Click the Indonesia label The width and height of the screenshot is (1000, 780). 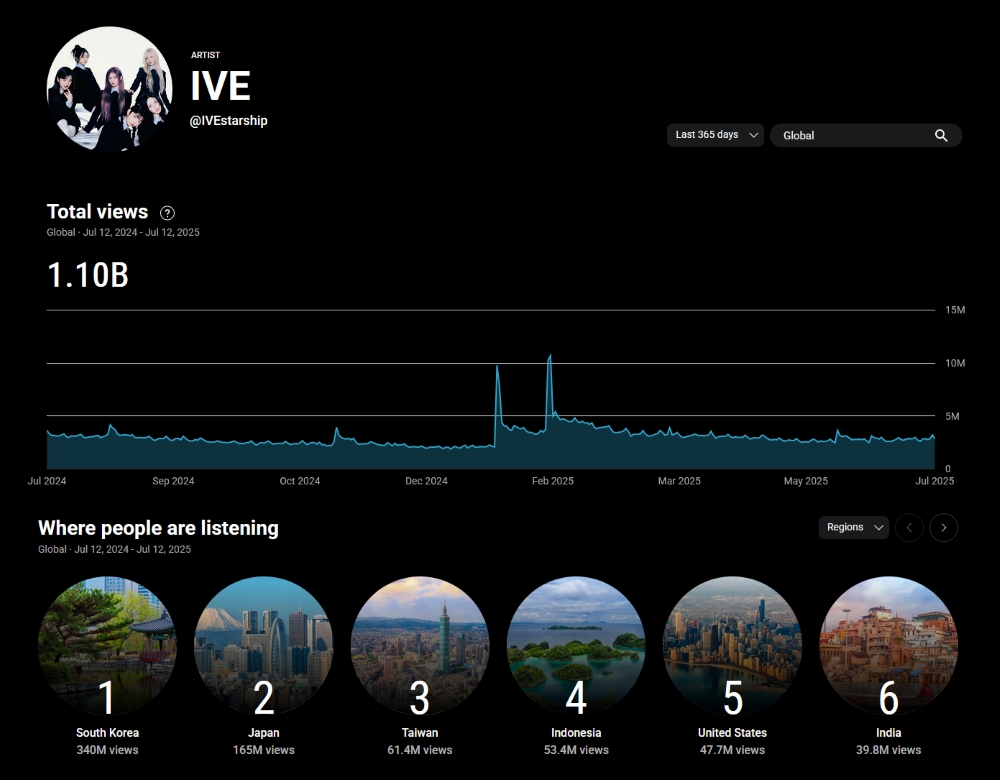[x=576, y=733]
